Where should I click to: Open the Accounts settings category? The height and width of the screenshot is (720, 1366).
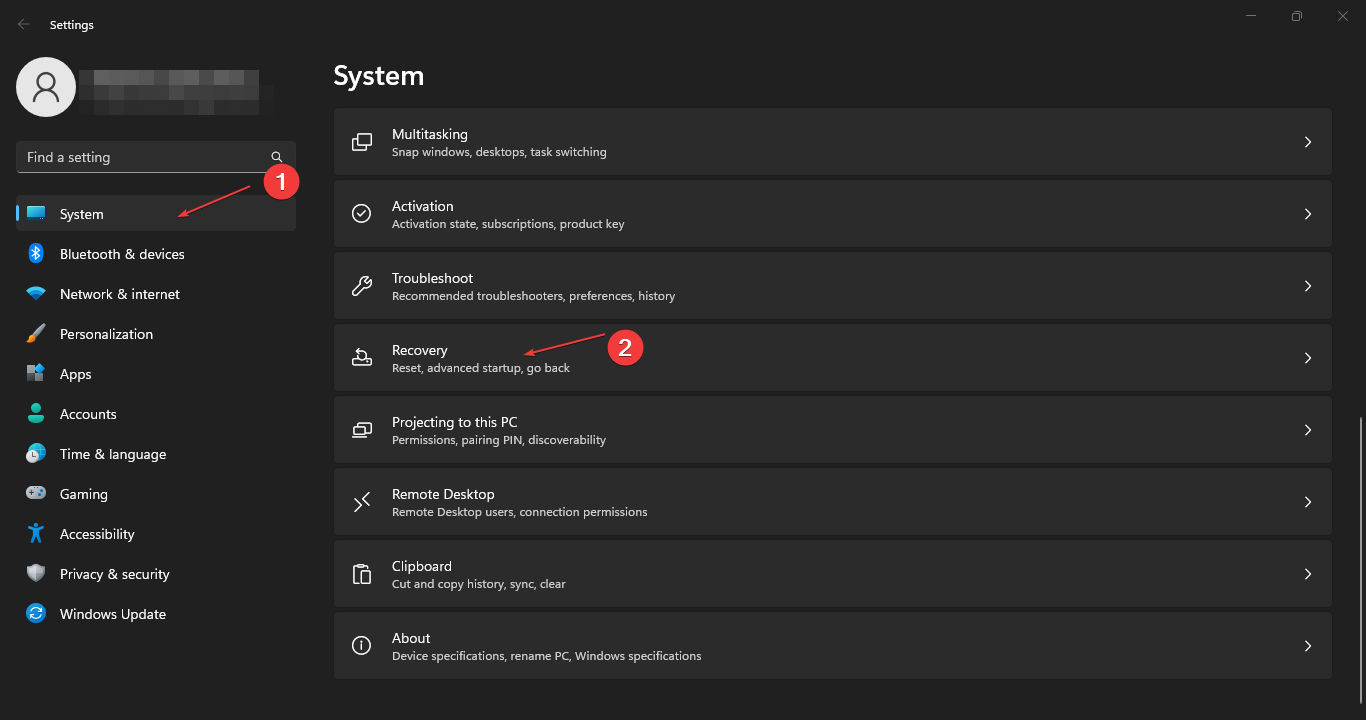click(156, 414)
